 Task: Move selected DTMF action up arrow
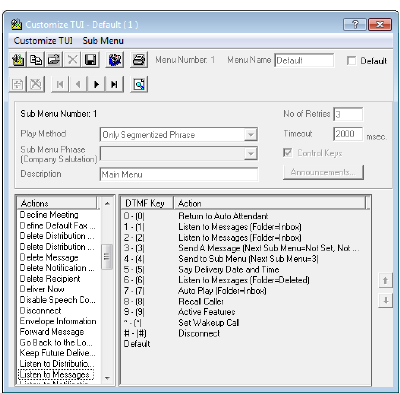coord(385,280)
